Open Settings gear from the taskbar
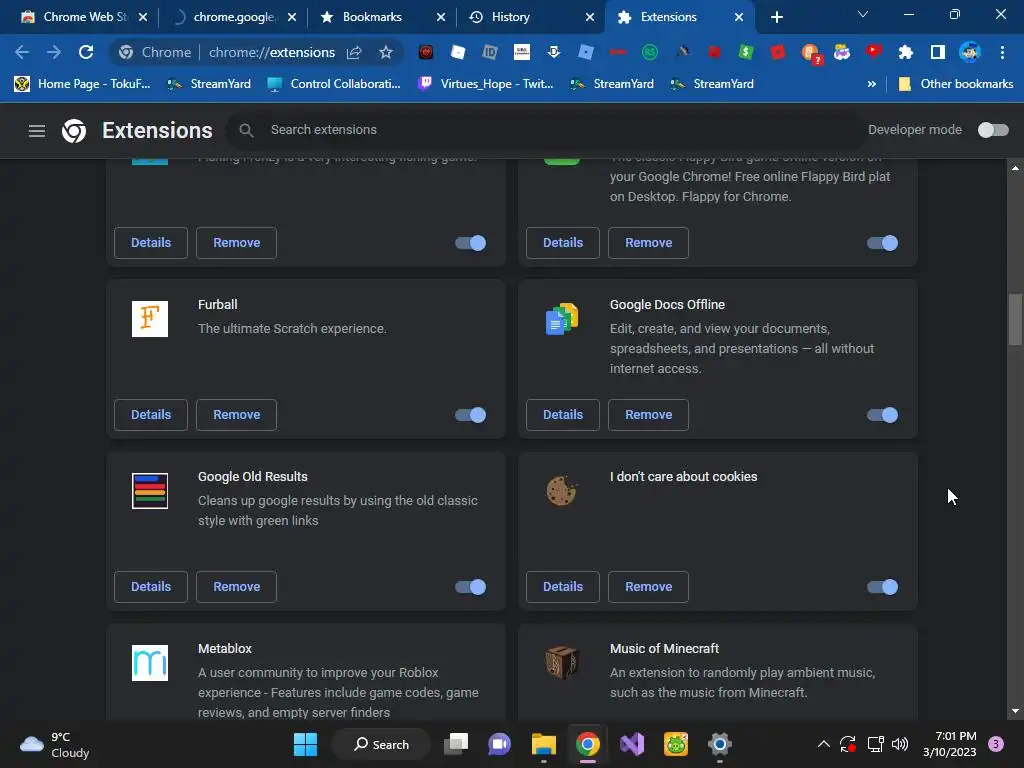The image size is (1024, 768). (x=719, y=744)
